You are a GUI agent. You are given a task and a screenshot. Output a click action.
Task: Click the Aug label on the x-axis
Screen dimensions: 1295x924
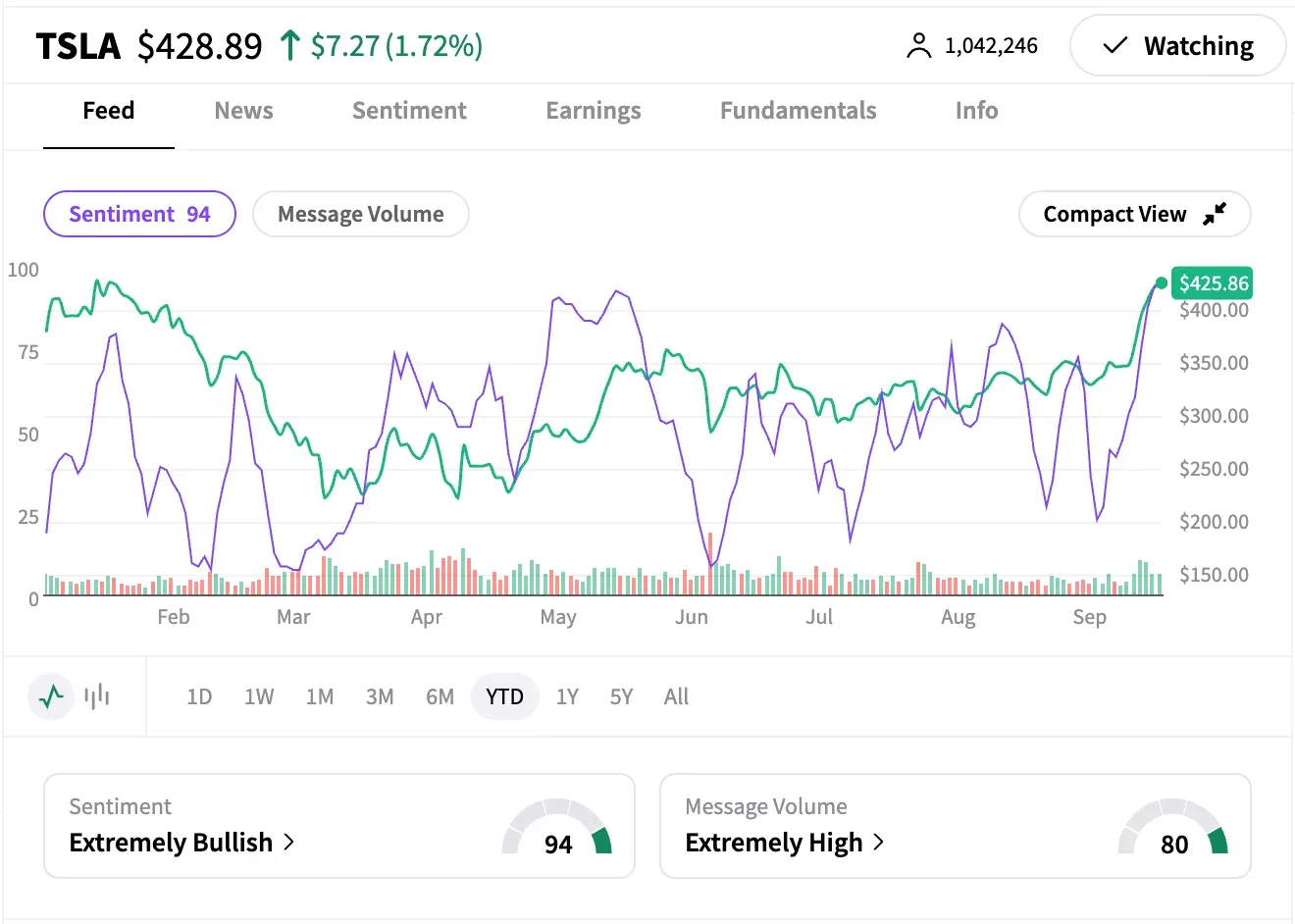958,617
